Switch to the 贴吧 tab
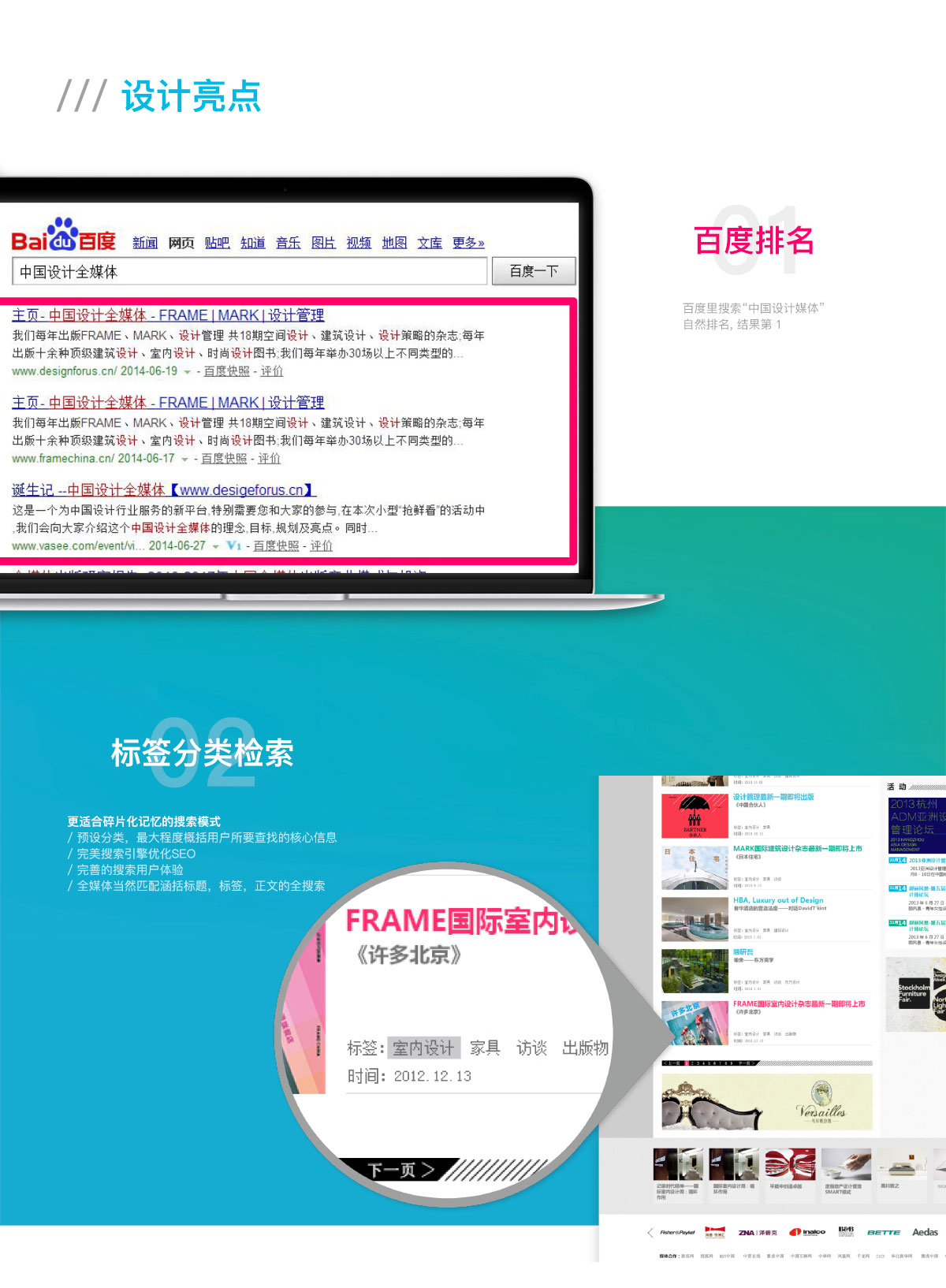This screenshot has width=946, height=1288. point(217,243)
